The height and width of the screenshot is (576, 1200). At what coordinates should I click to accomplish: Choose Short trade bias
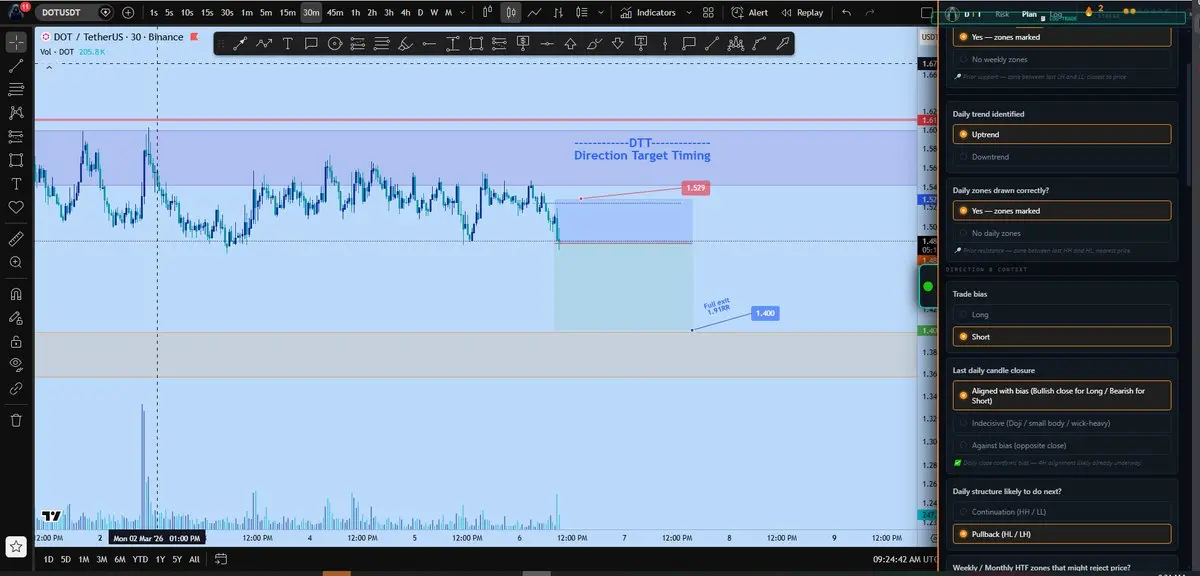tap(1061, 337)
